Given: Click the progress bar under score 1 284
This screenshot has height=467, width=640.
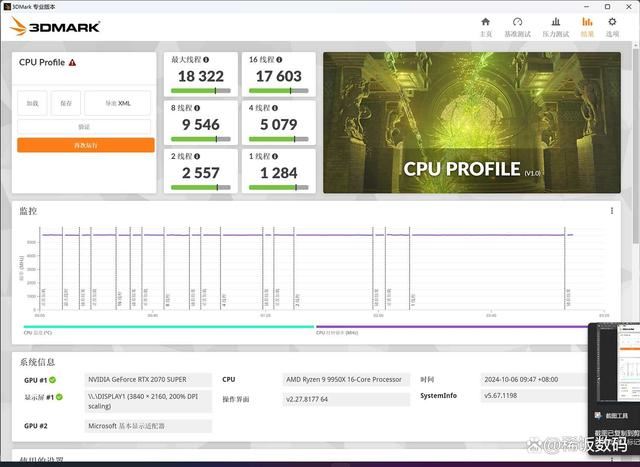Looking at the screenshot, I should tap(279, 187).
